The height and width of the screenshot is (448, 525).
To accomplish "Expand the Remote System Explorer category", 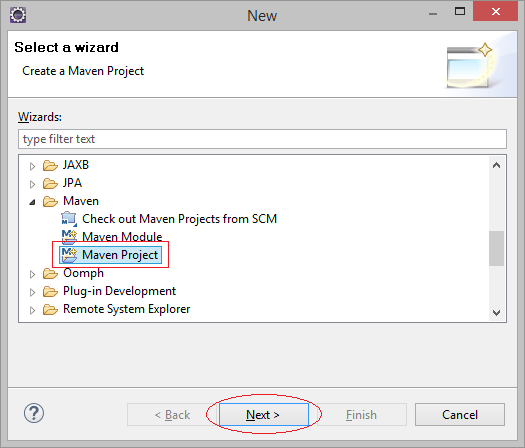I will [32, 310].
